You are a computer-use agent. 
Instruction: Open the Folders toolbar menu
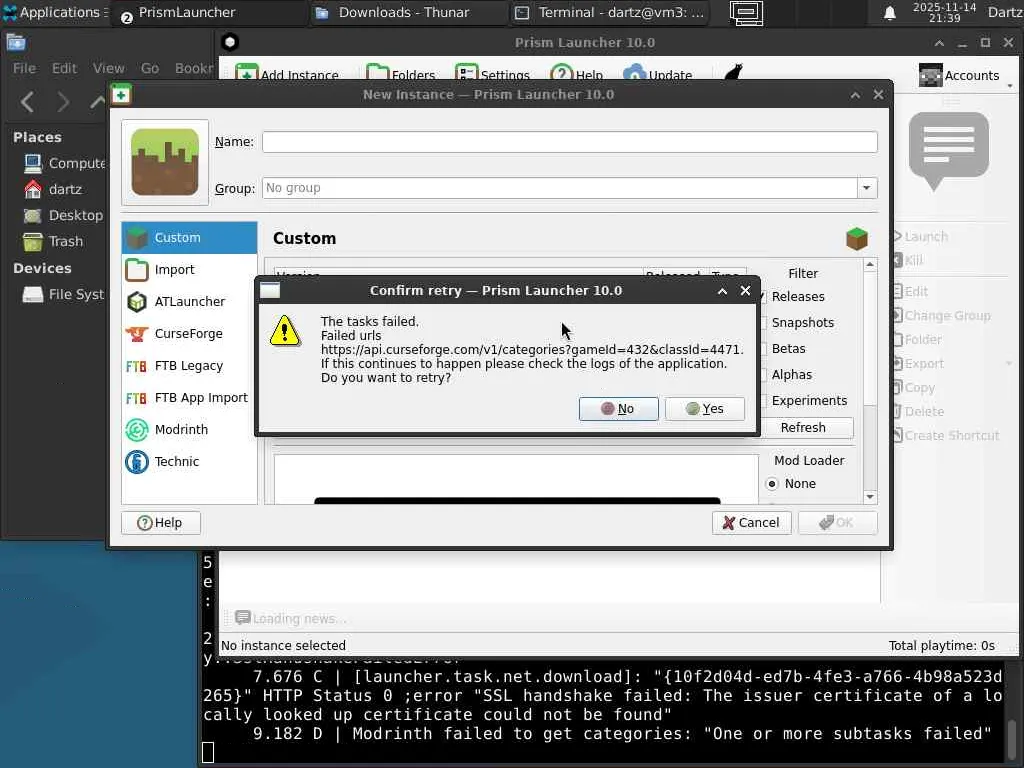pyautogui.click(x=401, y=74)
